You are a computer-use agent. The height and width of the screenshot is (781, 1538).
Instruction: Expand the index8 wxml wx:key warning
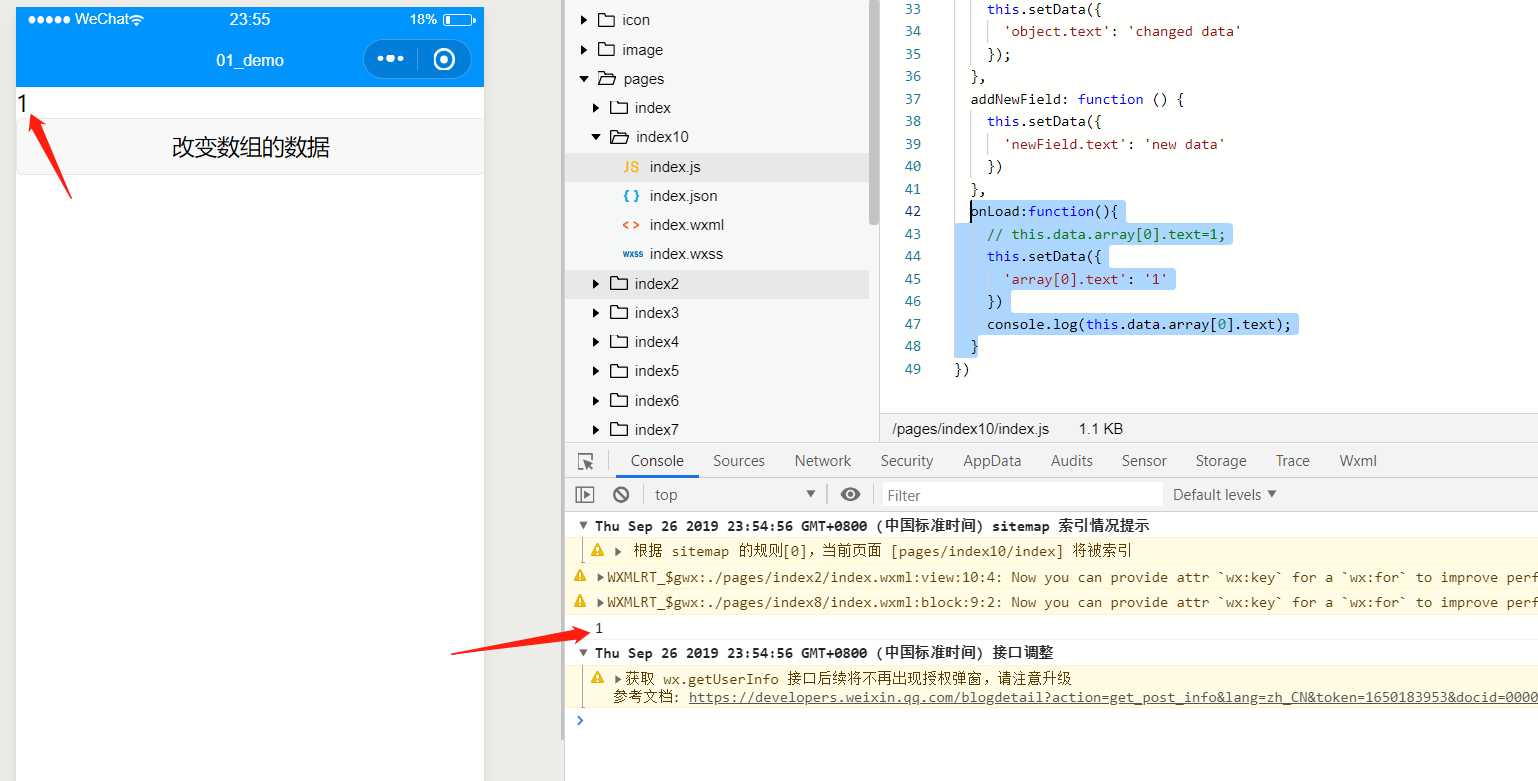pyautogui.click(x=600, y=602)
